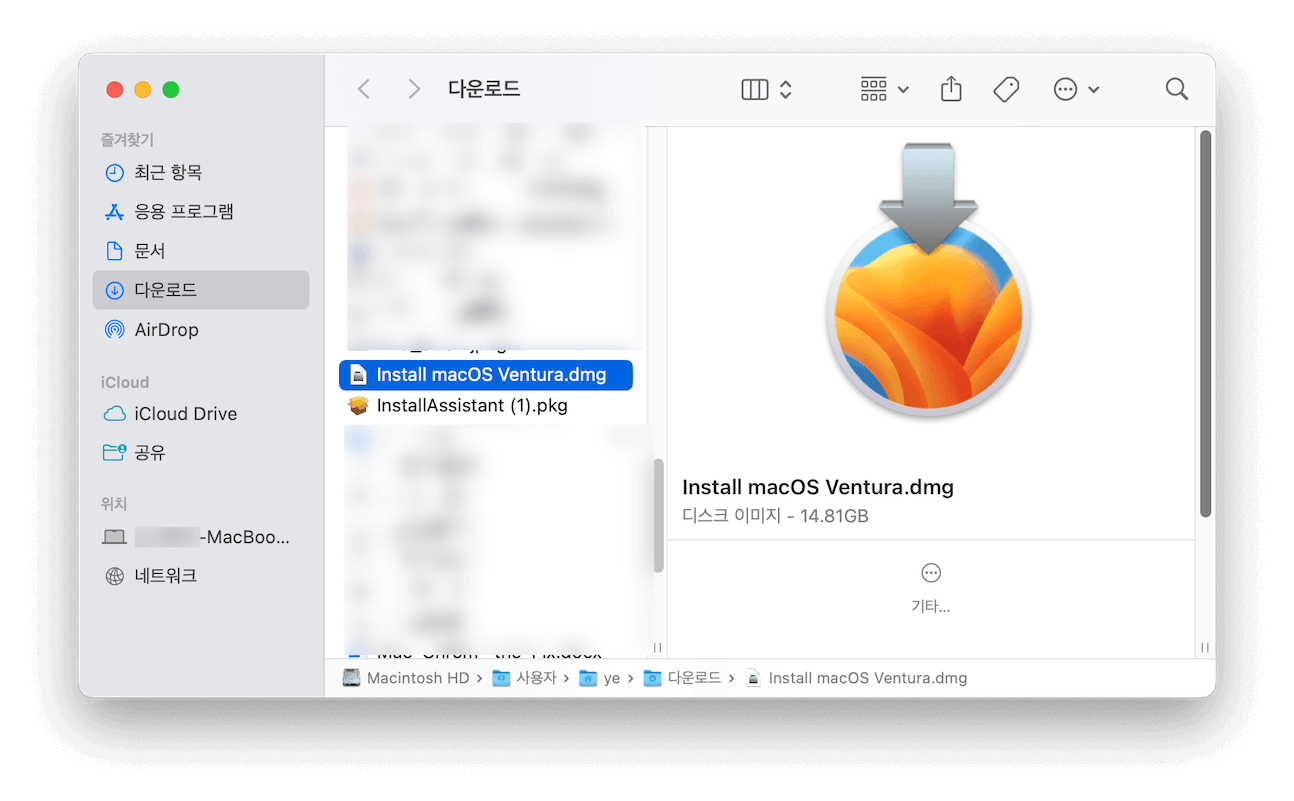The width and height of the screenshot is (1294, 801).
Task: Click the 공유 shared folder icon
Action: (115, 452)
